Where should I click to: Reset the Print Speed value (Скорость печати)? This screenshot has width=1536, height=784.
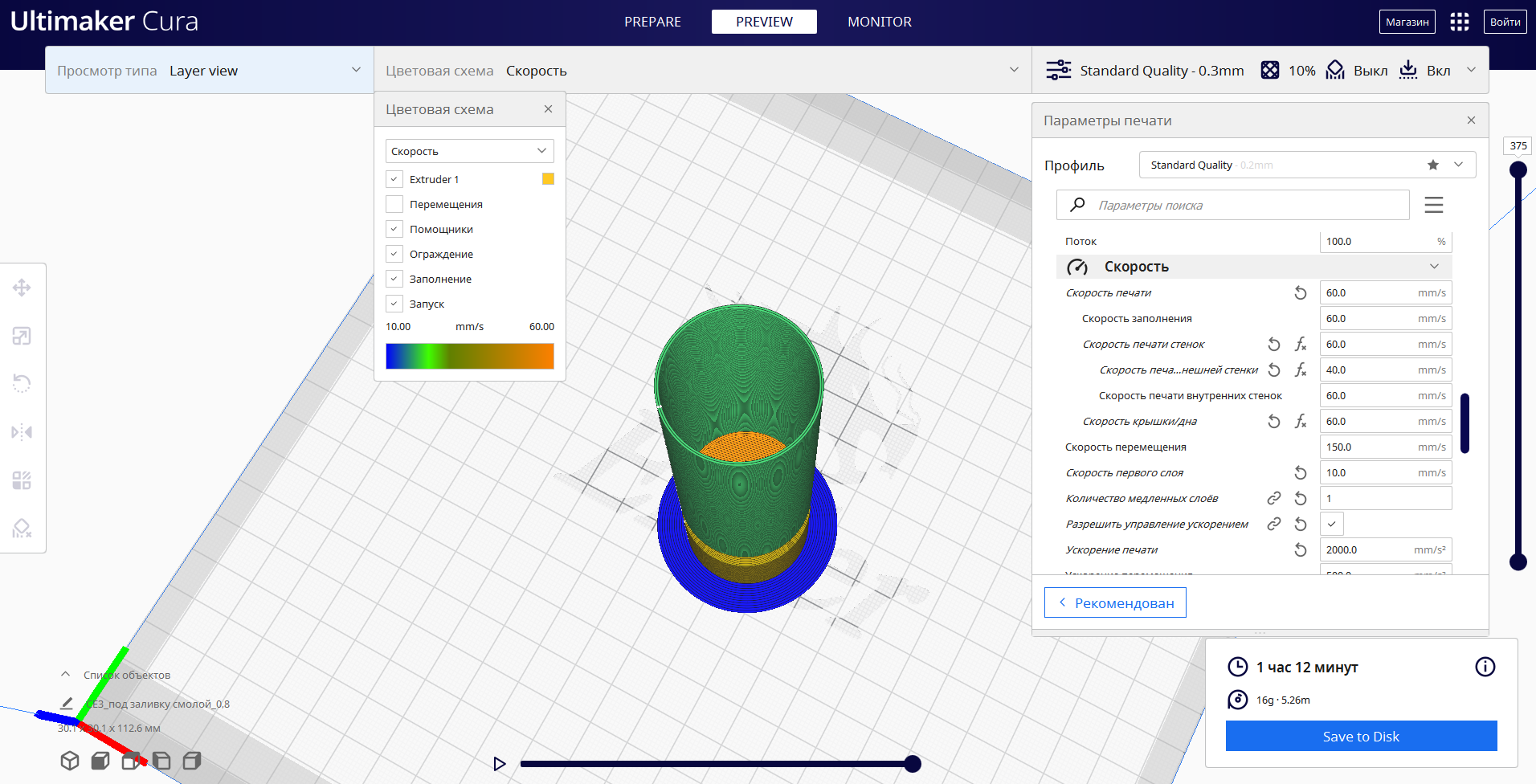pyautogui.click(x=1300, y=293)
